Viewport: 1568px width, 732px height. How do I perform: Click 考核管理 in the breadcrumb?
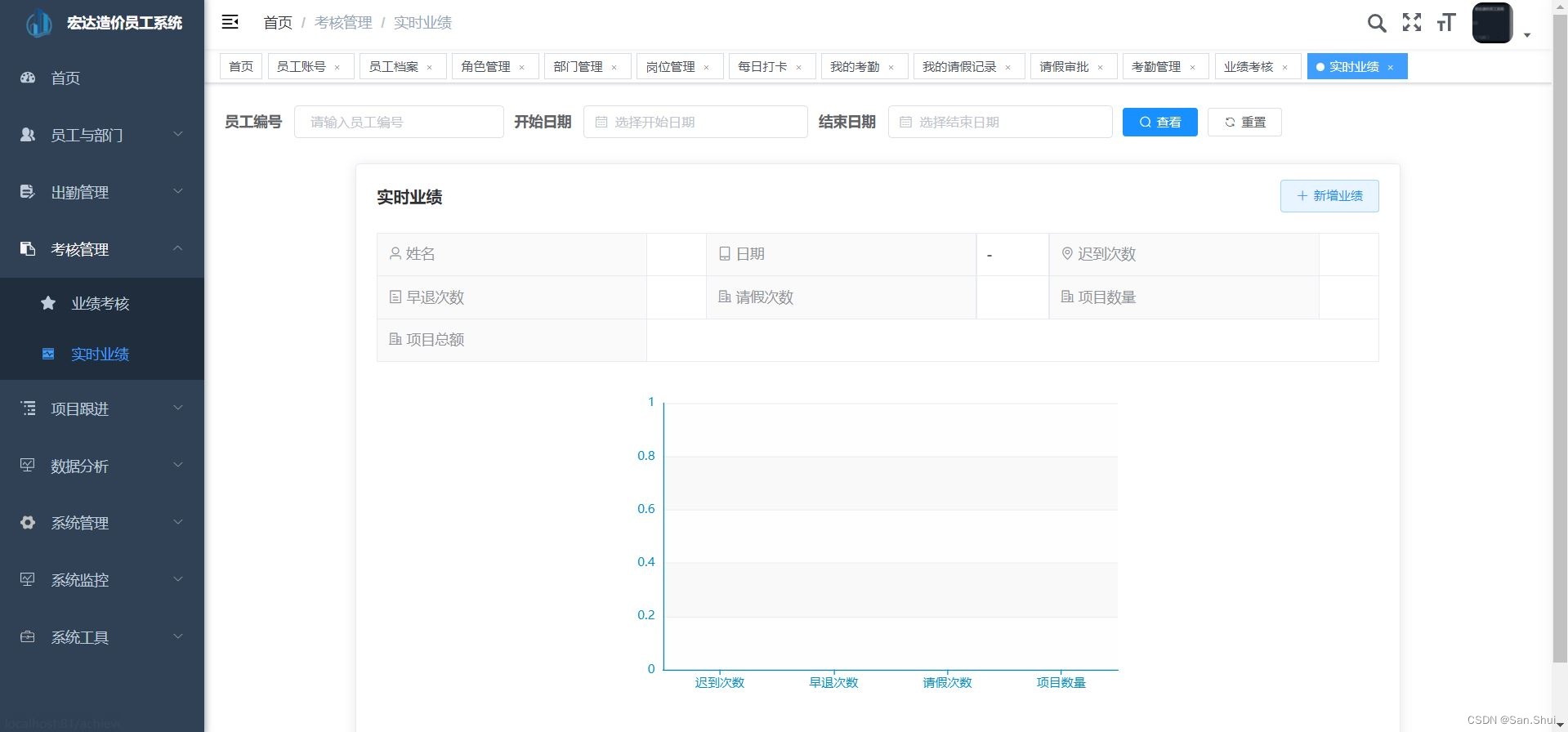click(x=343, y=23)
